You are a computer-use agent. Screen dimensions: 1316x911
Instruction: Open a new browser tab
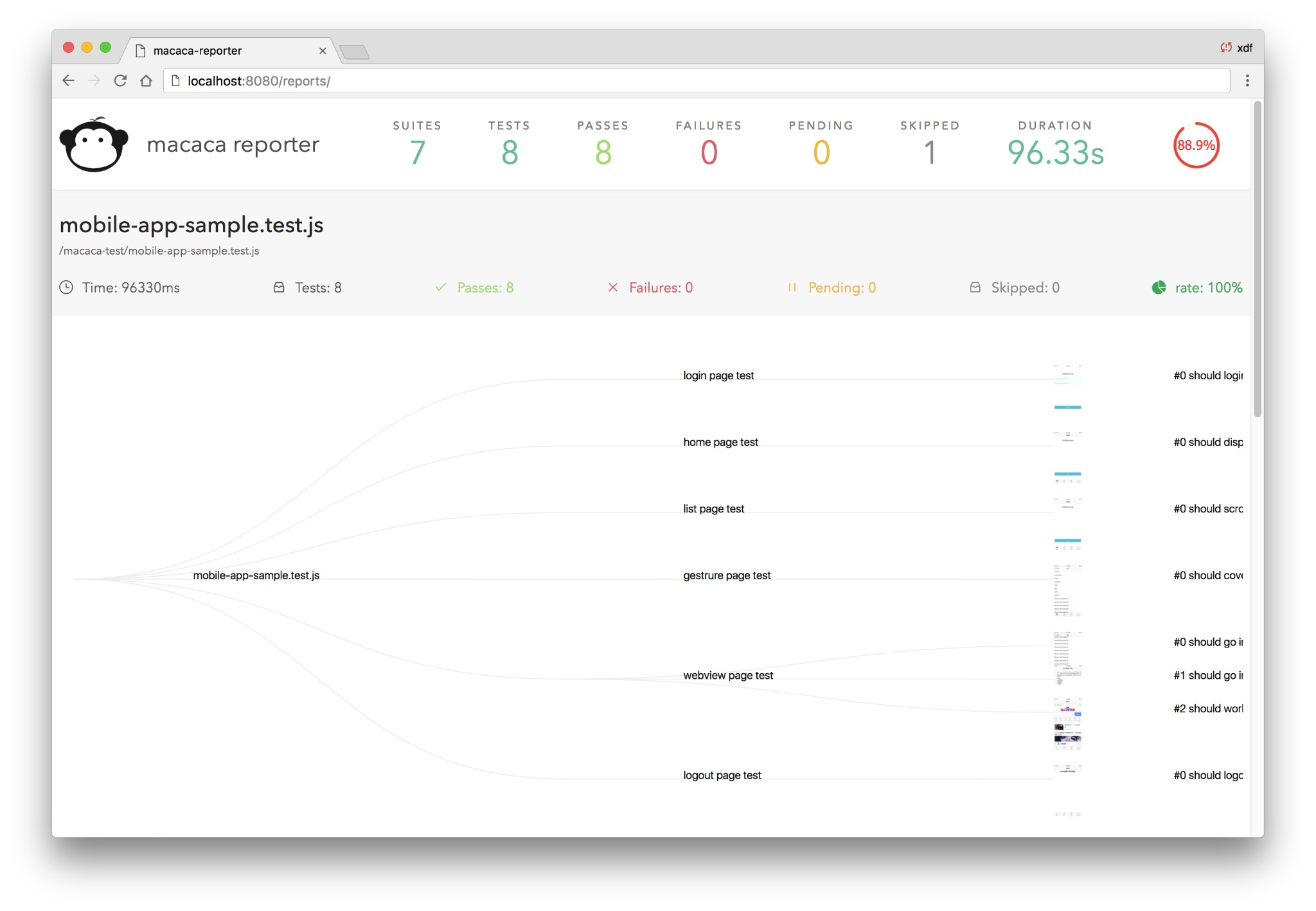coord(354,52)
